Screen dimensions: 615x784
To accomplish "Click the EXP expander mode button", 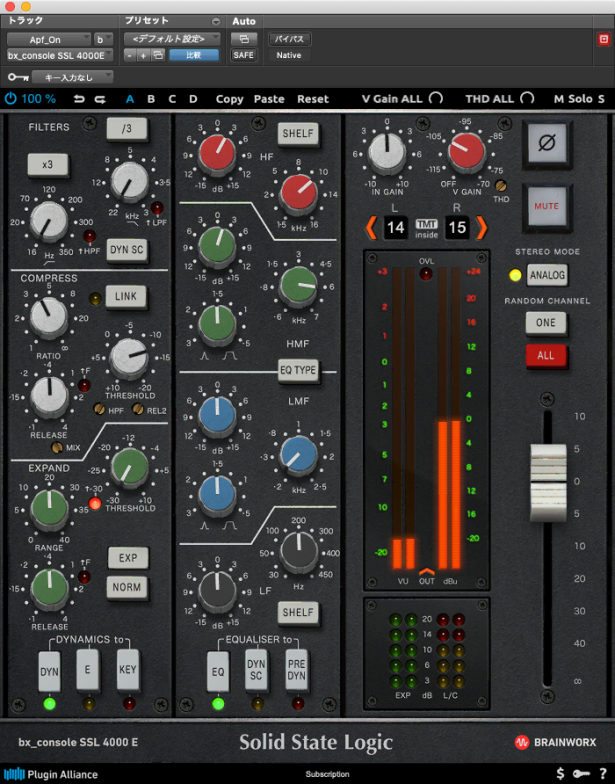I will click(x=128, y=558).
